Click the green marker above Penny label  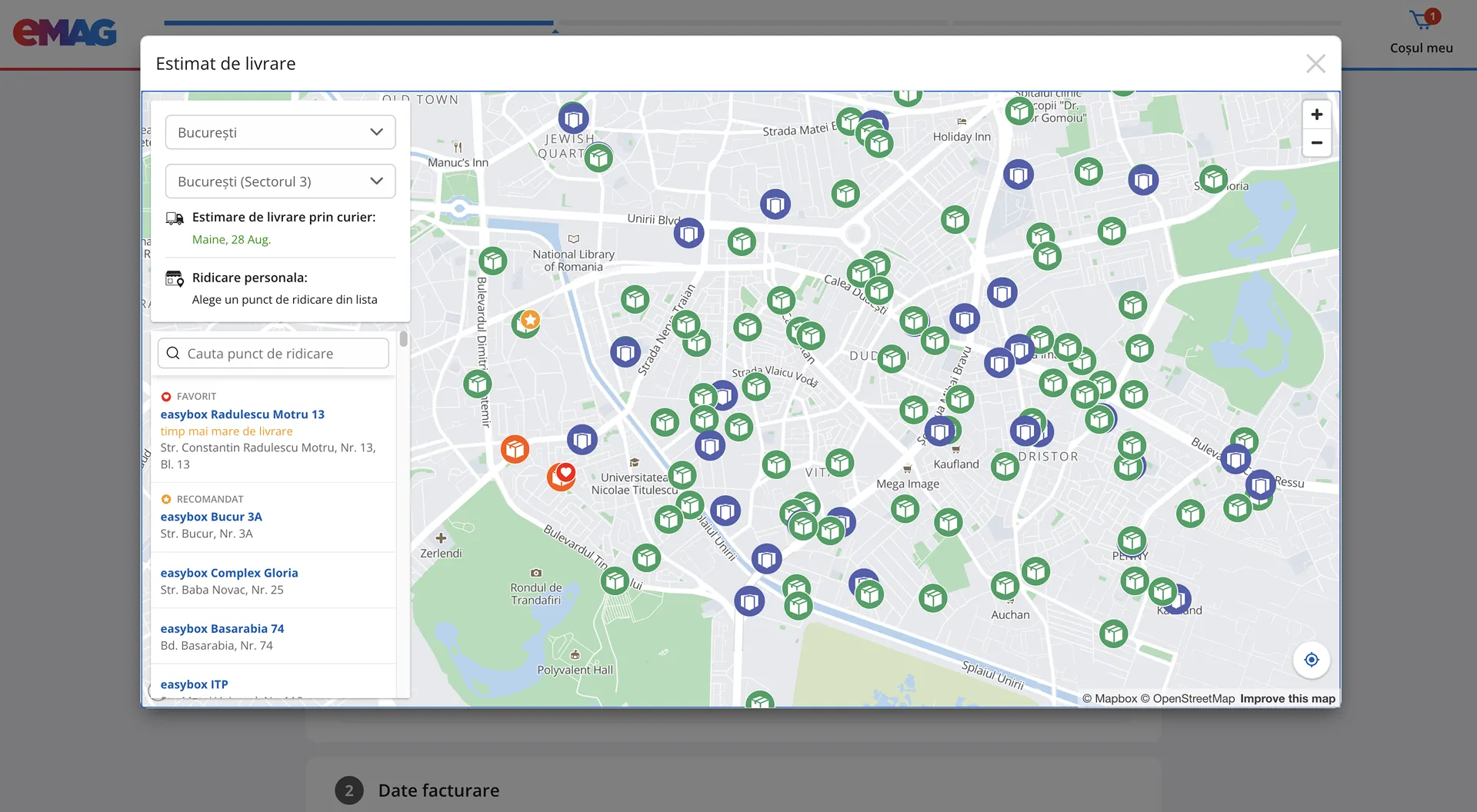click(x=1132, y=541)
